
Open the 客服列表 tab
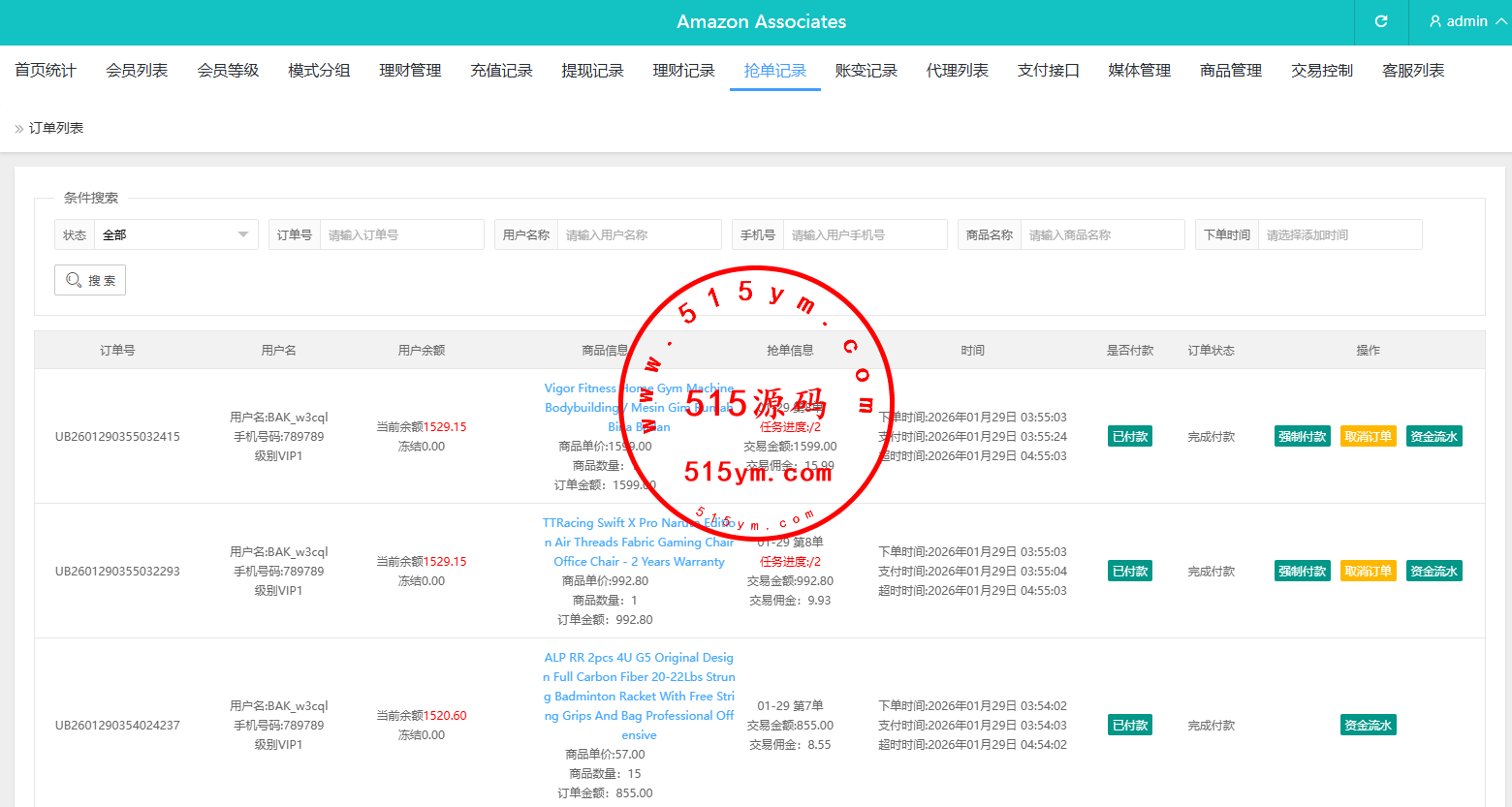pos(1412,71)
